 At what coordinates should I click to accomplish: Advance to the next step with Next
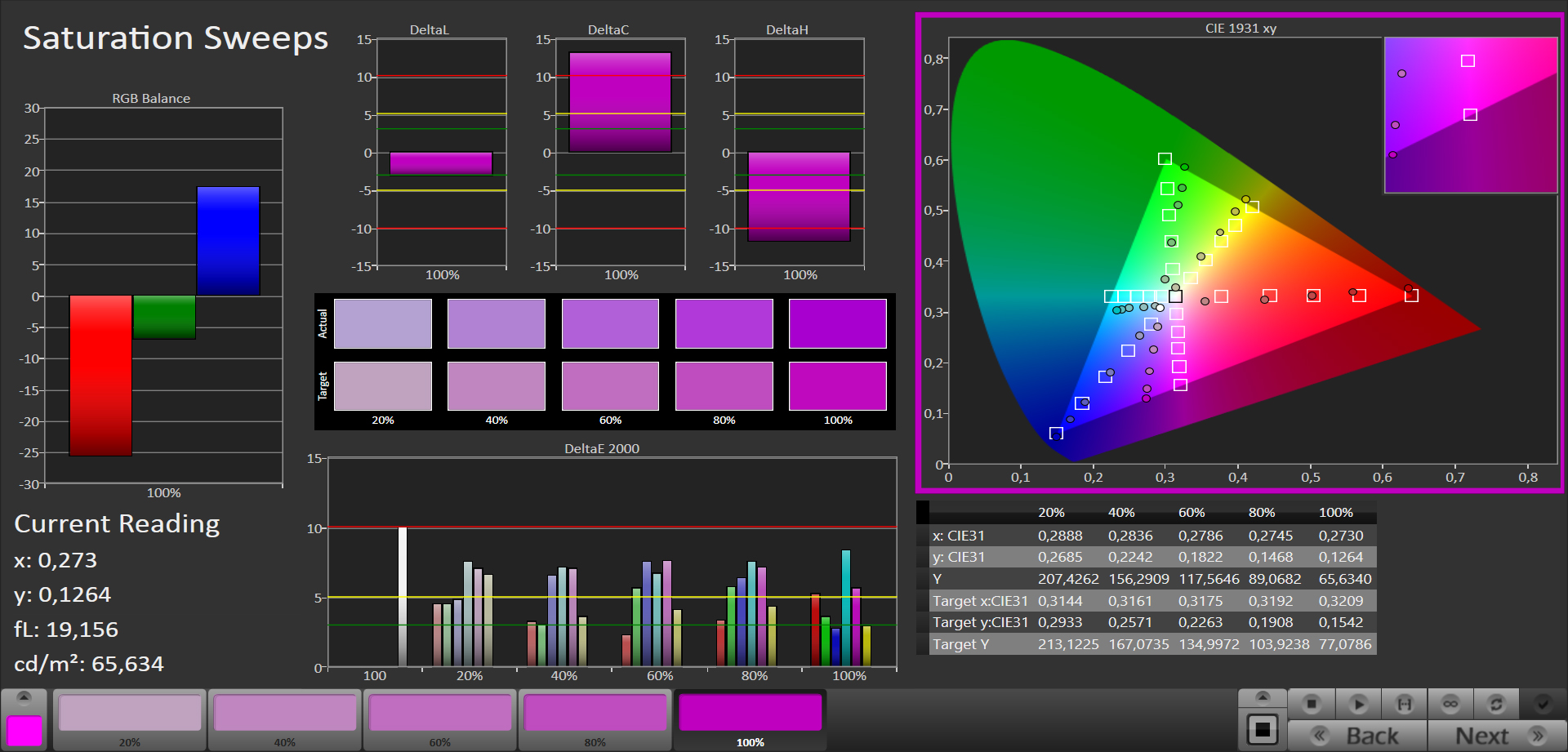[x=1497, y=736]
